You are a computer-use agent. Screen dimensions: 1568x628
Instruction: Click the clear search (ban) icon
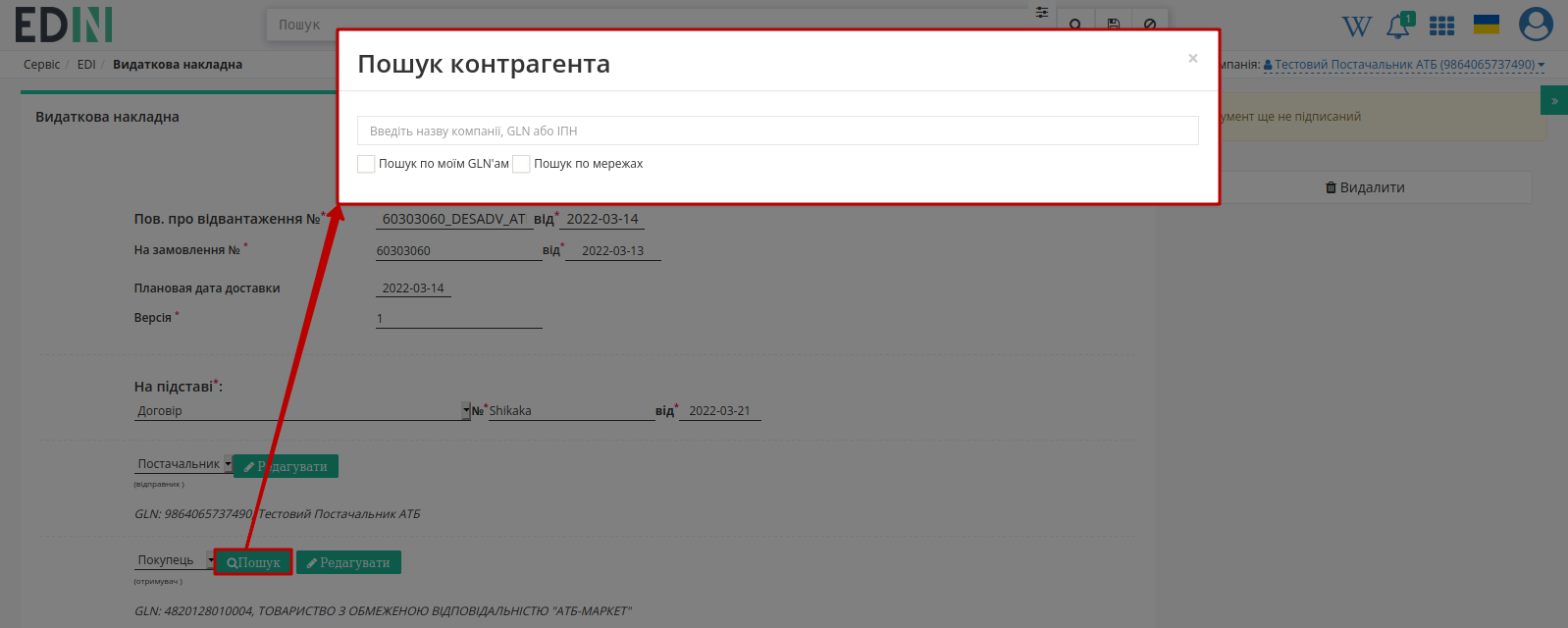point(1150,24)
